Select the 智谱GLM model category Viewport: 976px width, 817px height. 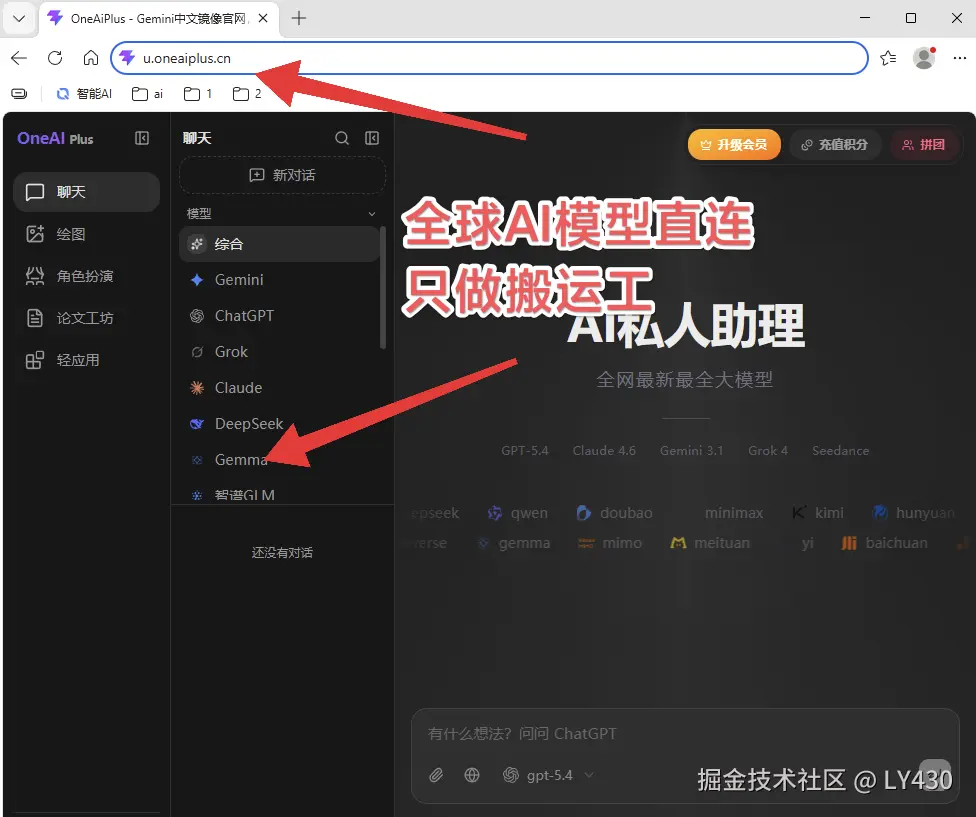279,494
